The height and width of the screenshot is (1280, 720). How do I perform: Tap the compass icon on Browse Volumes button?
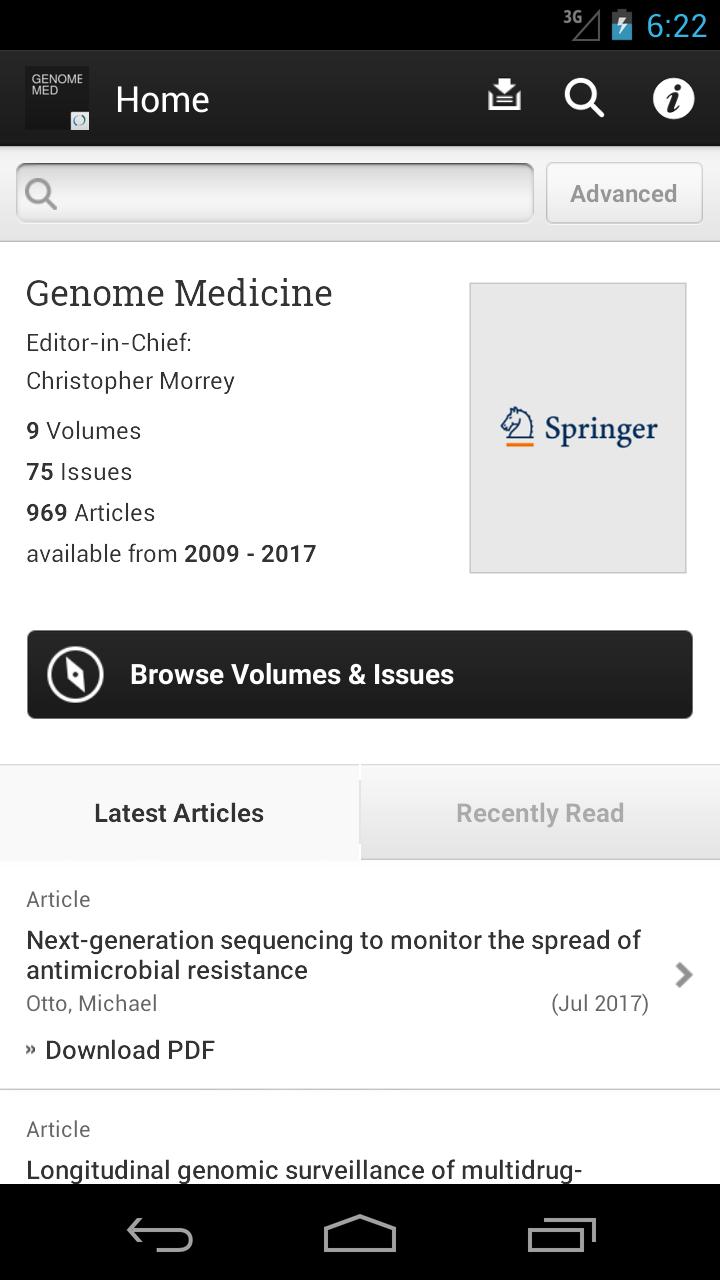74,674
